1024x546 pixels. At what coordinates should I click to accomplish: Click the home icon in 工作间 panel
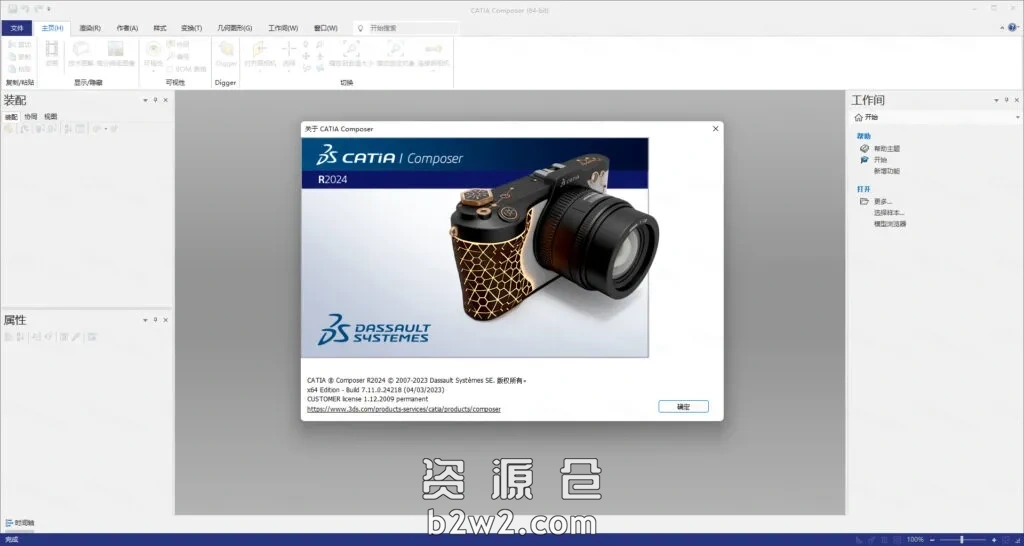point(858,117)
